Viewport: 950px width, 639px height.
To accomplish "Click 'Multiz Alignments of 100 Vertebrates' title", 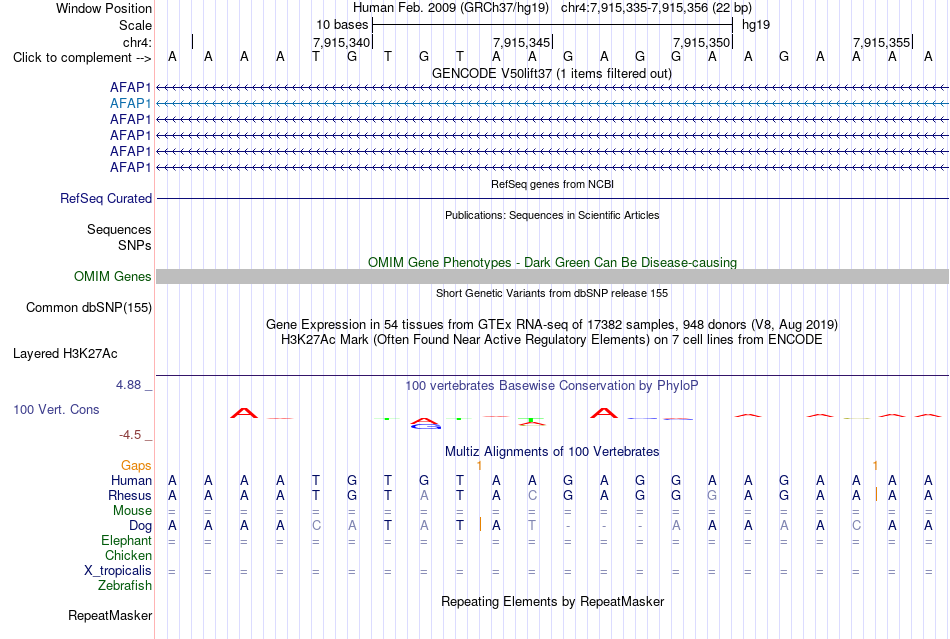I will click(552, 452).
